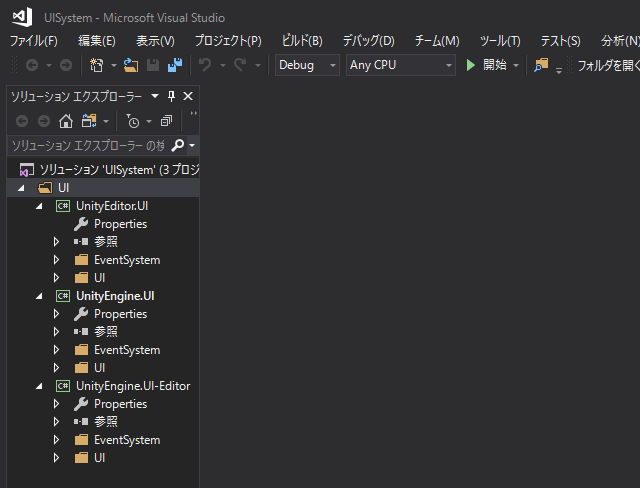The image size is (640, 488).
Task: Select the UnityEngine.UI-Editor project
Action: [133, 386]
